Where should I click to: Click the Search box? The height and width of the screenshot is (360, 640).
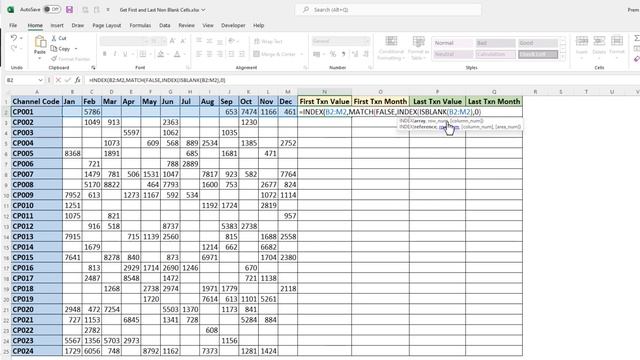(388, 9)
